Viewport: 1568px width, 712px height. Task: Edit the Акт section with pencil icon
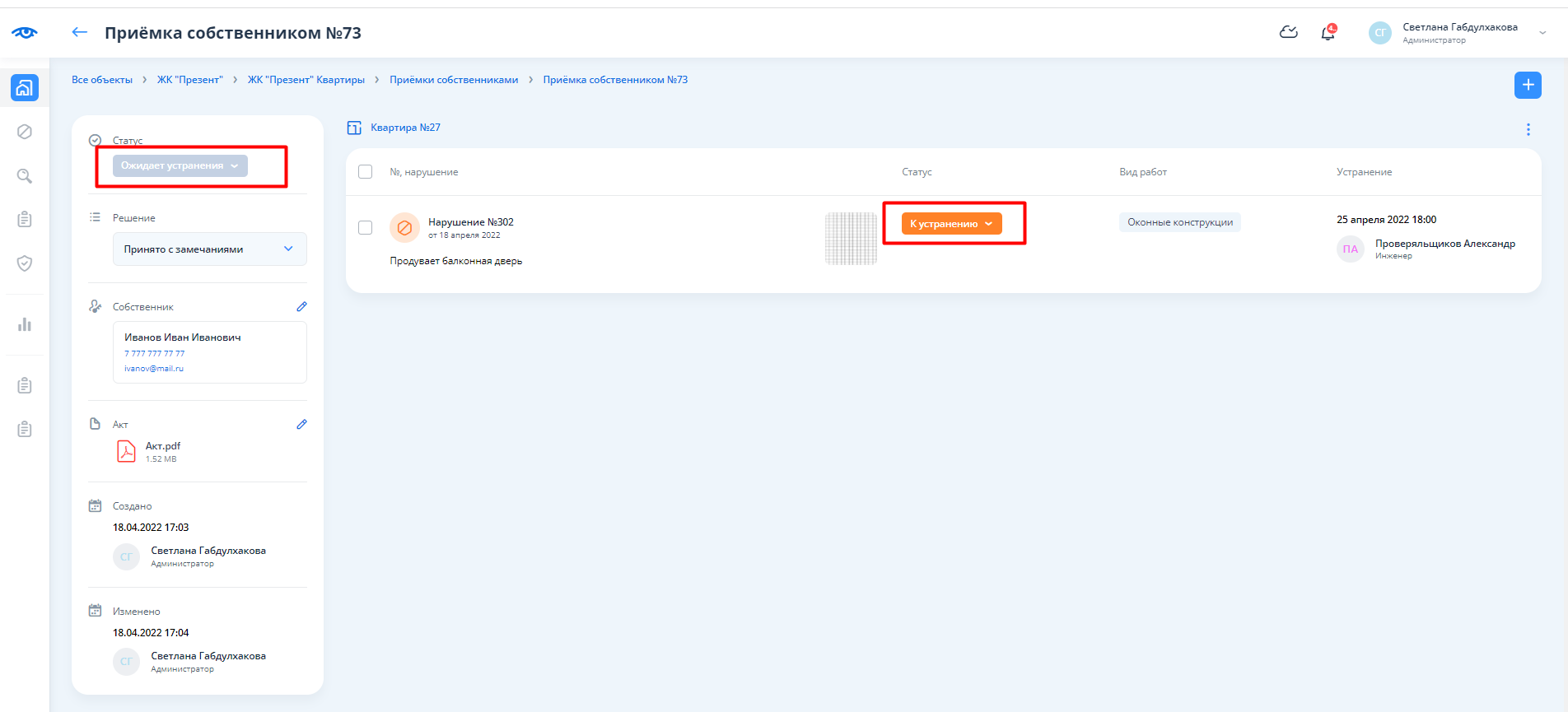pyautogui.click(x=301, y=424)
